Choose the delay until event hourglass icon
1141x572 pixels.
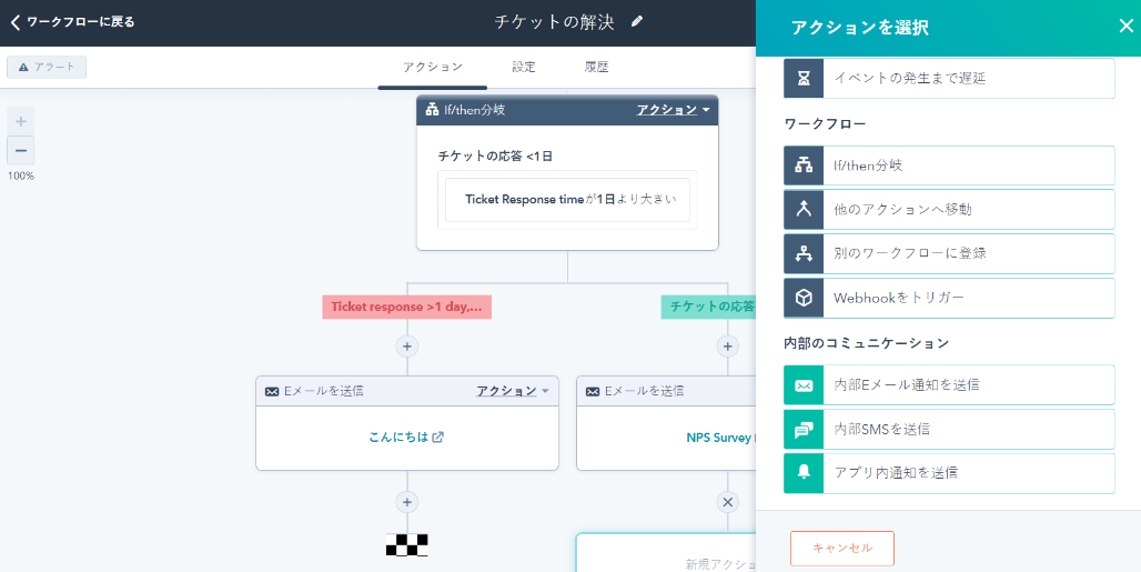coord(803,78)
